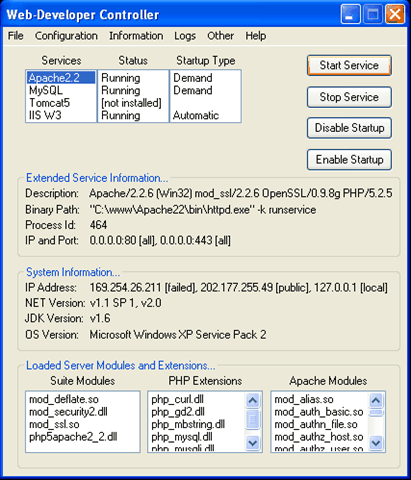The image size is (411, 480).
Task: Click the Extended Service Information heading
Action: (97, 178)
